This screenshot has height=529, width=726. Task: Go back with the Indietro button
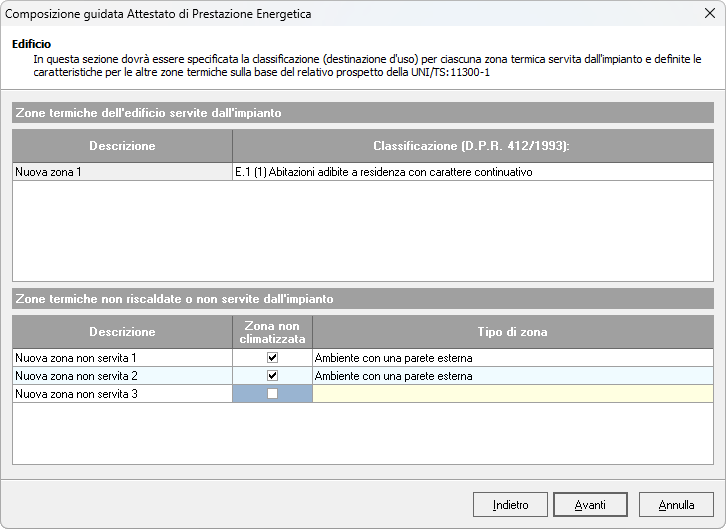510,505
